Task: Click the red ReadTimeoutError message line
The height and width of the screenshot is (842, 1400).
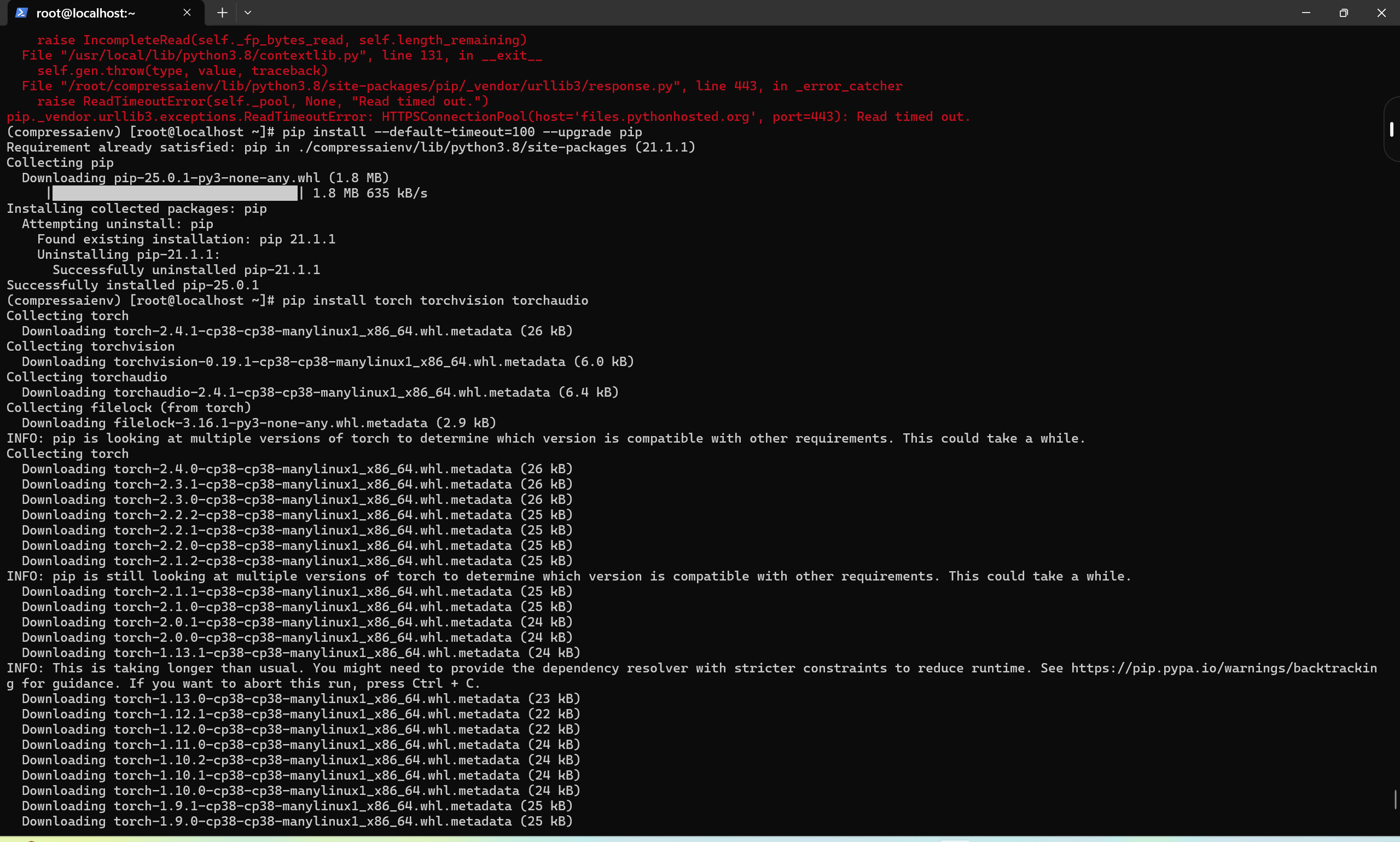Action: tap(488, 117)
